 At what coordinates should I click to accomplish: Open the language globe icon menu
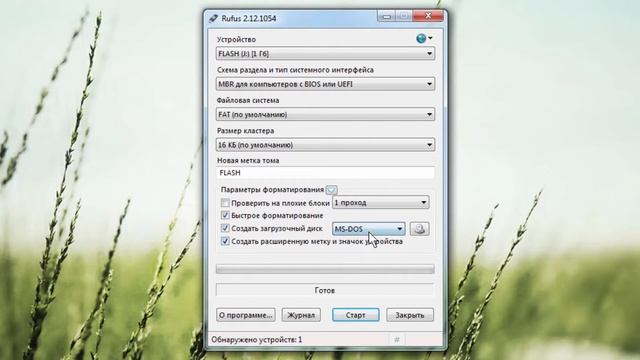(x=424, y=38)
